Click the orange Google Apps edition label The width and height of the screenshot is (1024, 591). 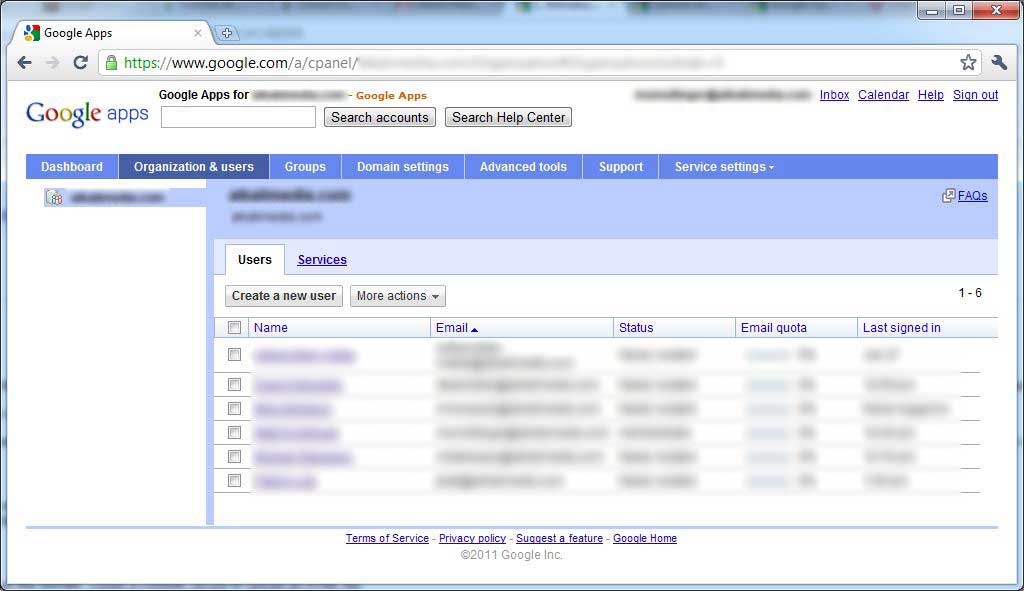pos(391,95)
